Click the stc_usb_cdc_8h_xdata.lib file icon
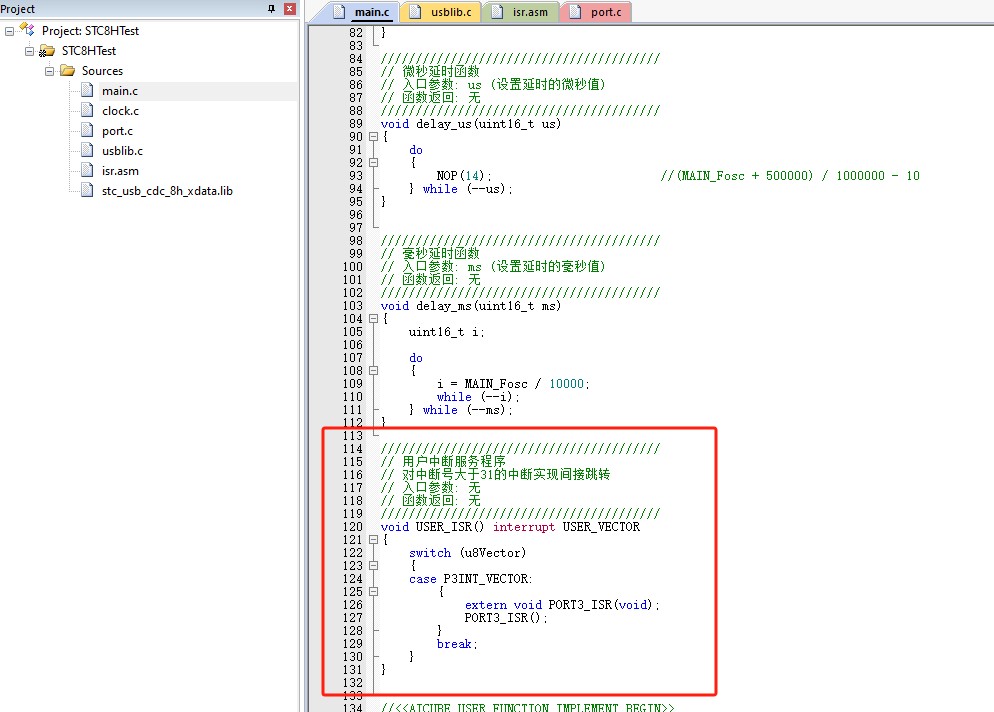This screenshot has height=712, width=994. point(88,191)
